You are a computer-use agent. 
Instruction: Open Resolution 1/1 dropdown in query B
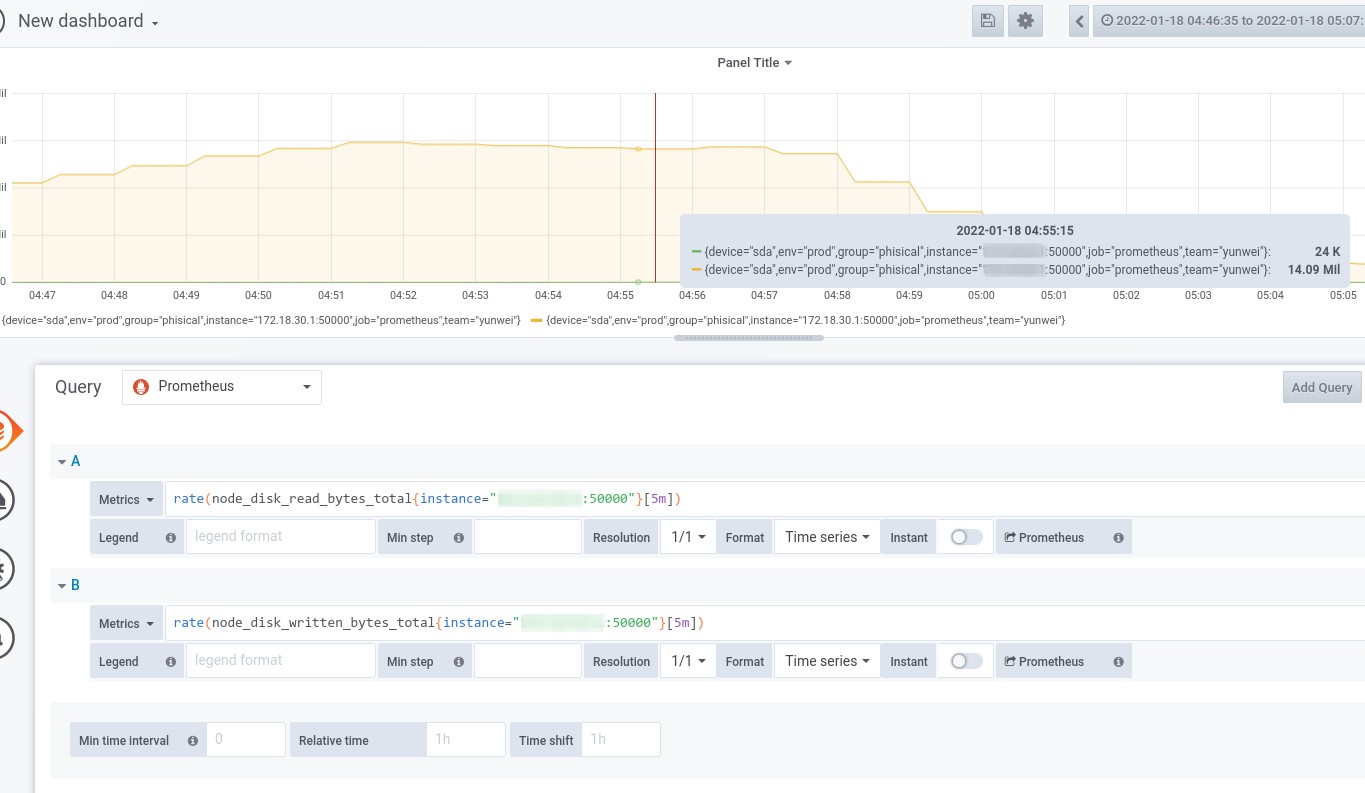pos(688,661)
